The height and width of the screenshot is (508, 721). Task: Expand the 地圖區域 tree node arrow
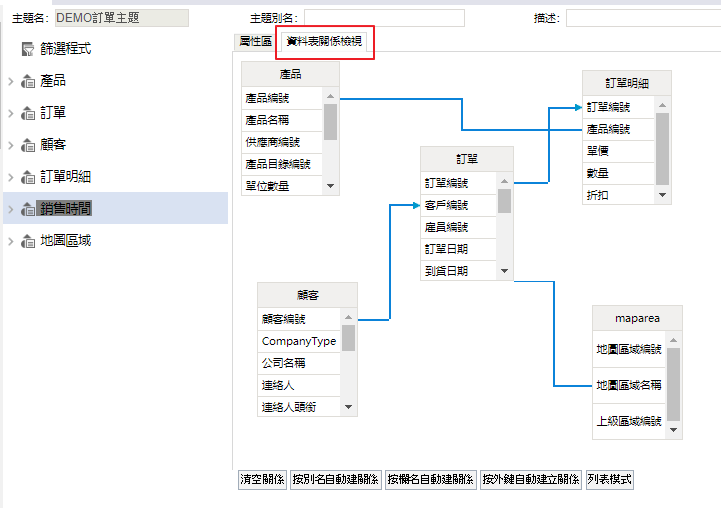(x=10, y=241)
